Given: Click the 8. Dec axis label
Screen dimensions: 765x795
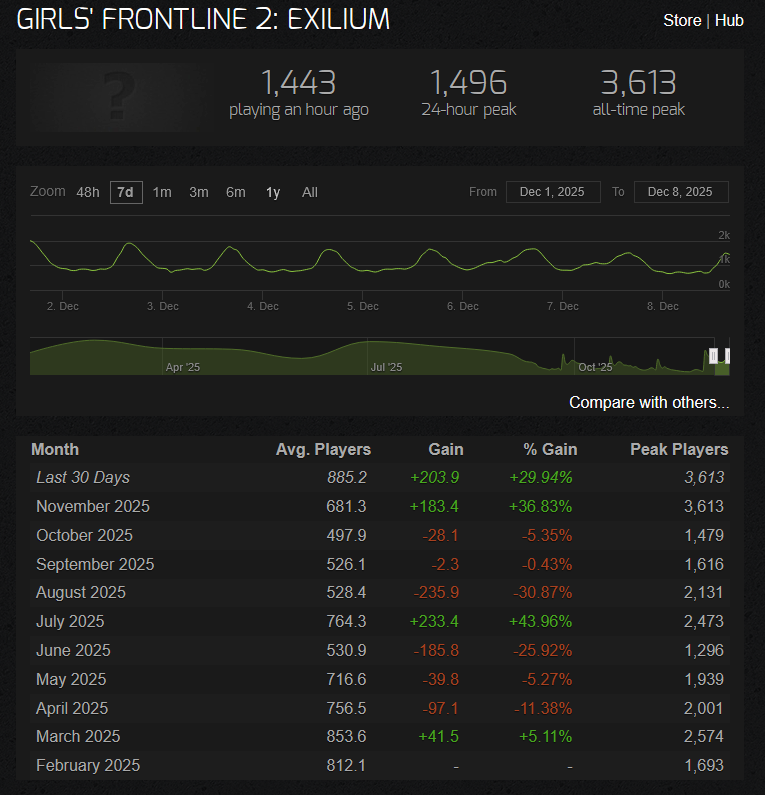Looking at the screenshot, I should tap(663, 306).
